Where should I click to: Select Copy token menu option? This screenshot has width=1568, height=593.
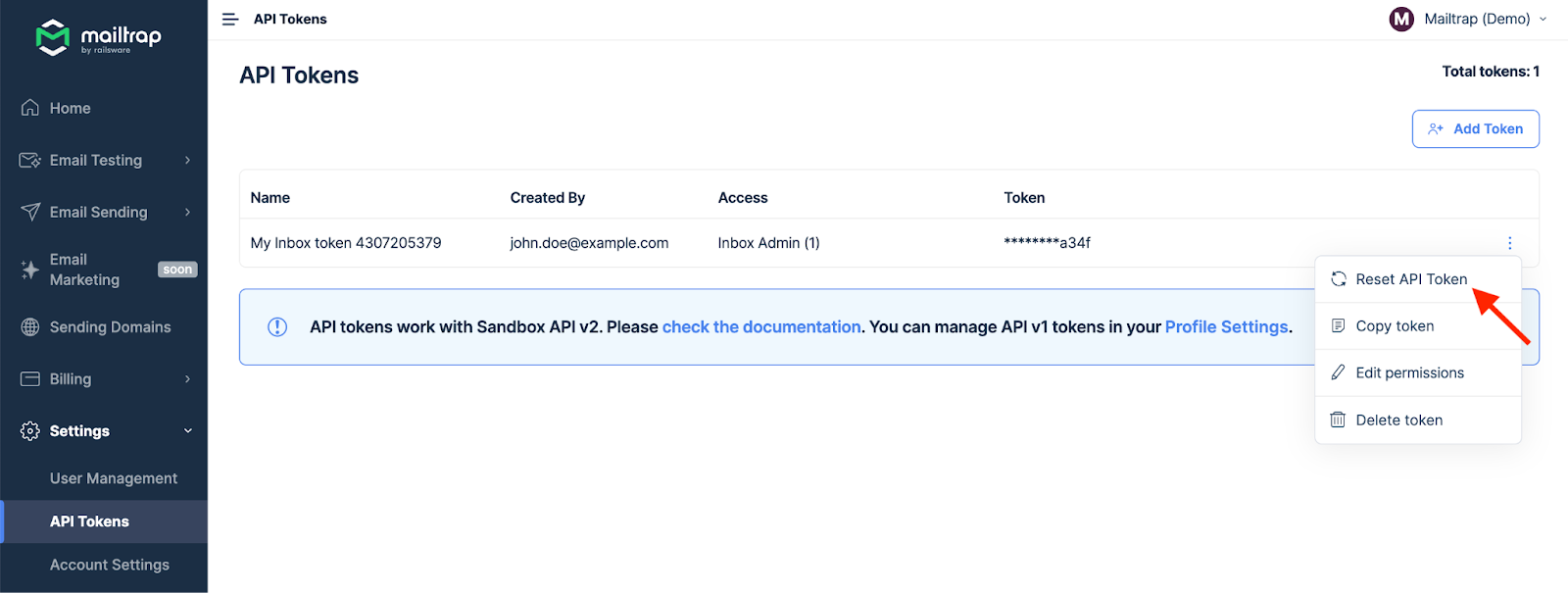(1394, 326)
